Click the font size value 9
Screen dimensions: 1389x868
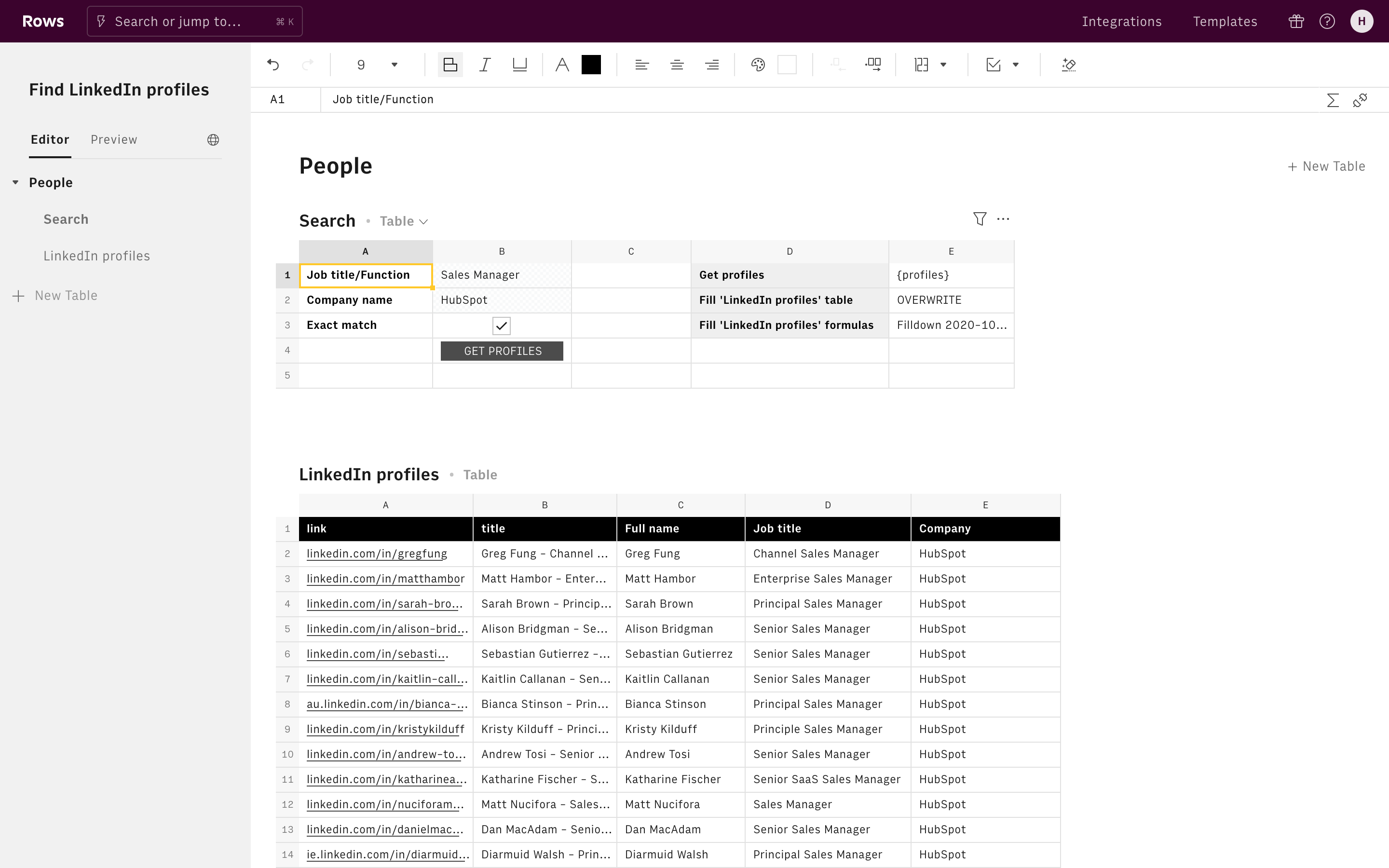pos(361,65)
